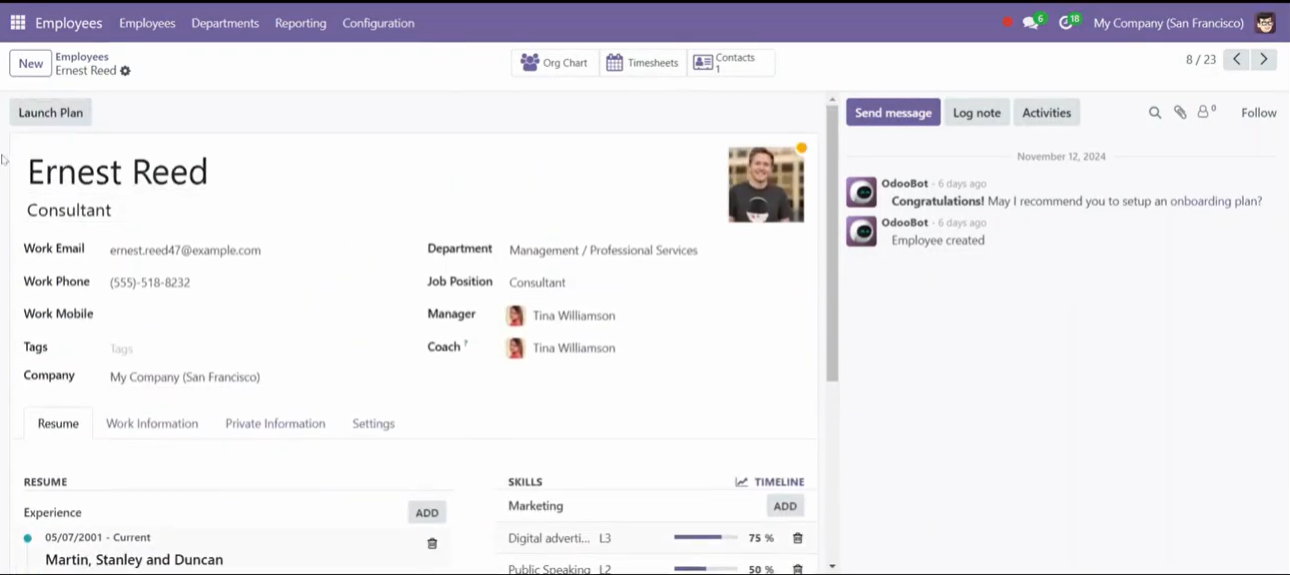Screen dimensions: 1290x575
Task: Click Ernest Reed's profile photo
Action: click(x=766, y=184)
